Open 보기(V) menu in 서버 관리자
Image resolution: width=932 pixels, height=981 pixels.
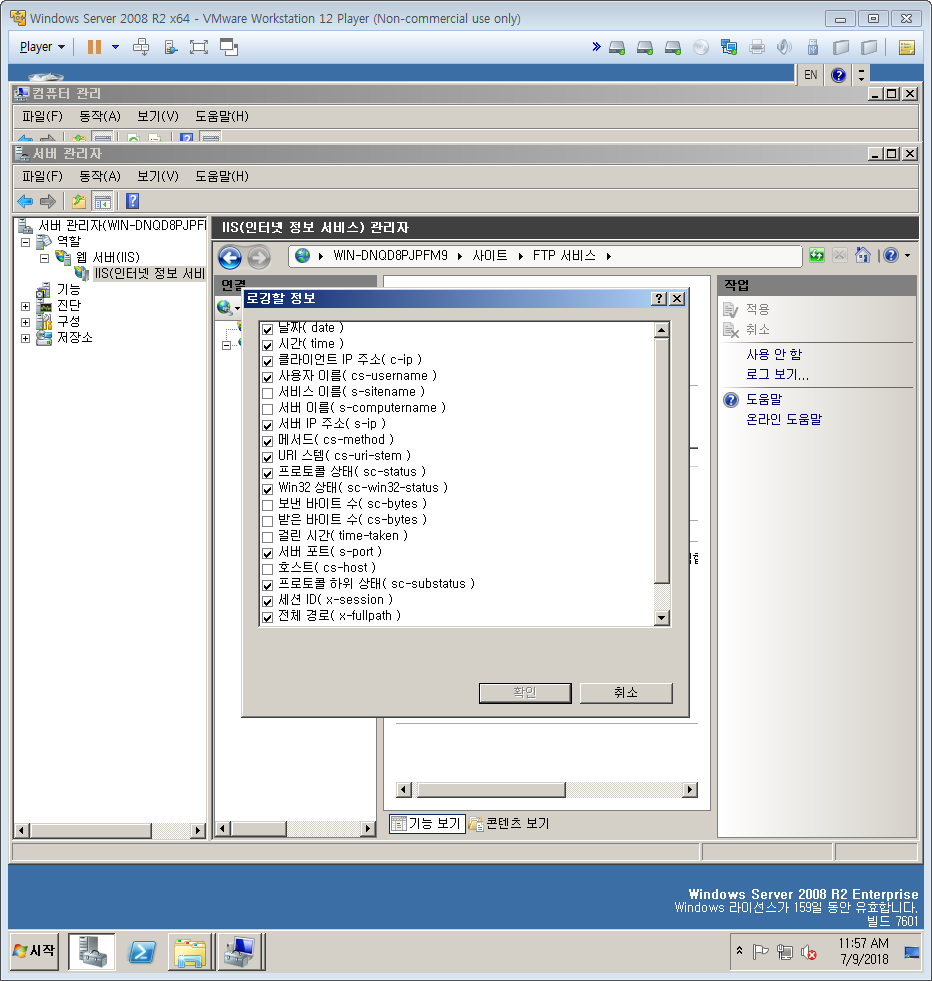click(x=158, y=176)
